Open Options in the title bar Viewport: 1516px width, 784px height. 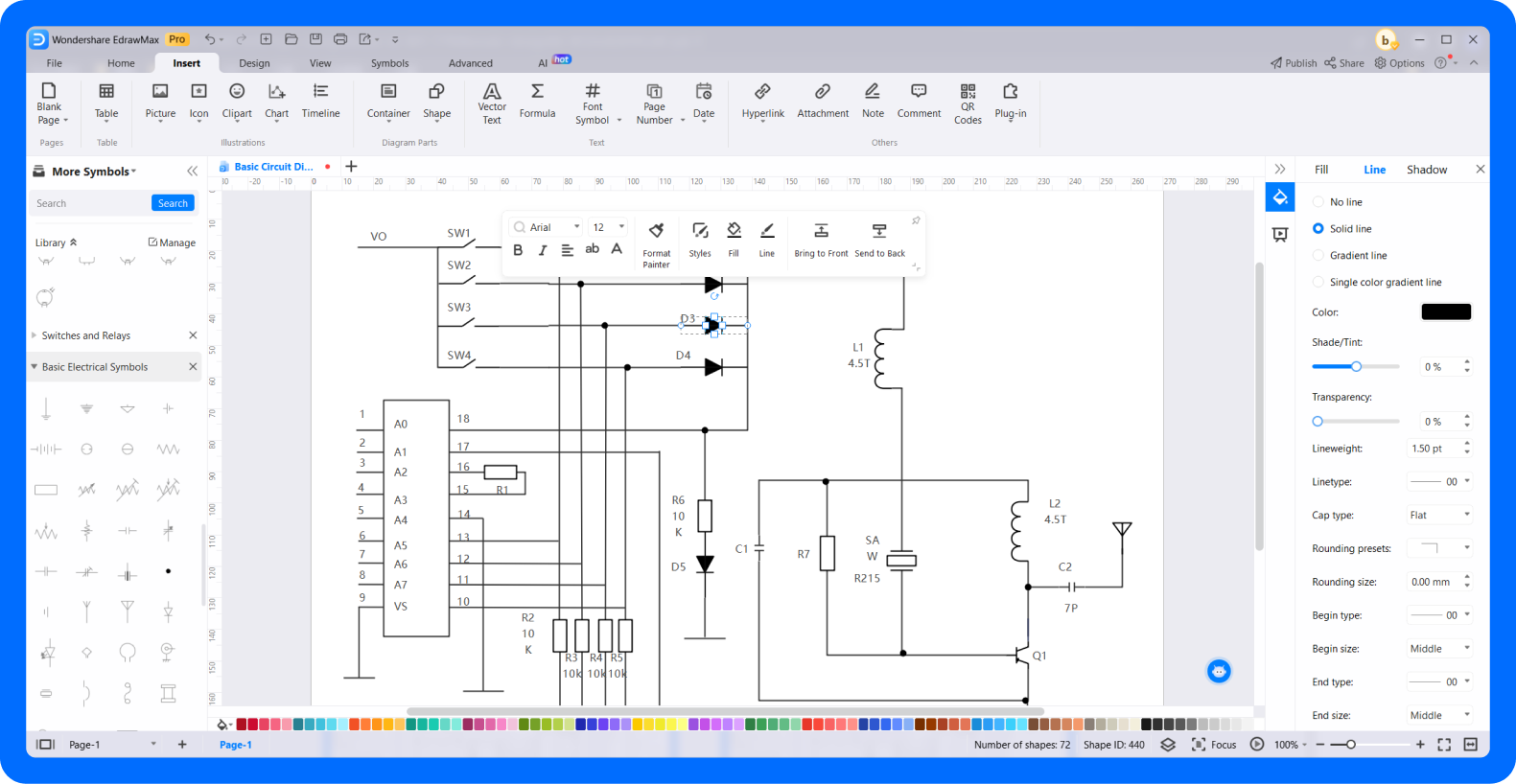(1399, 63)
